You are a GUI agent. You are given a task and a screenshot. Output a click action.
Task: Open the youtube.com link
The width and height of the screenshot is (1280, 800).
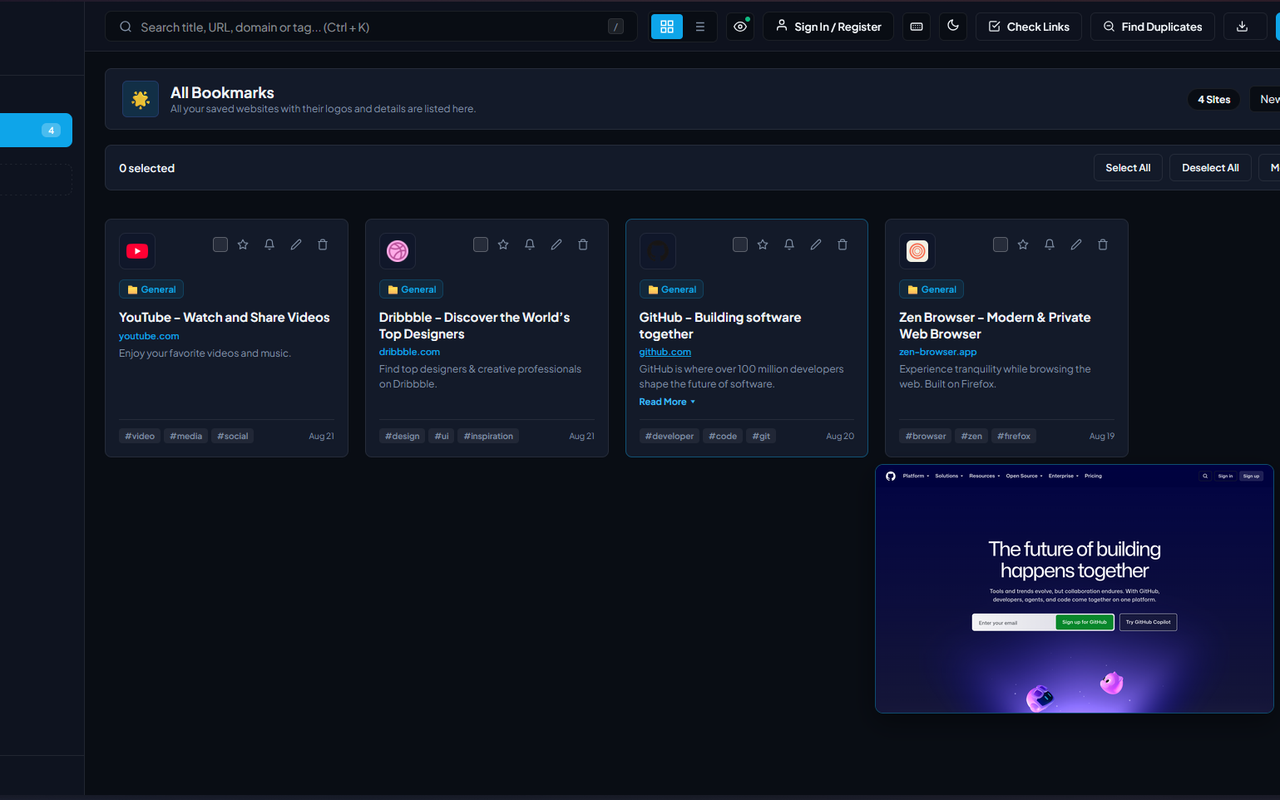[x=149, y=336]
